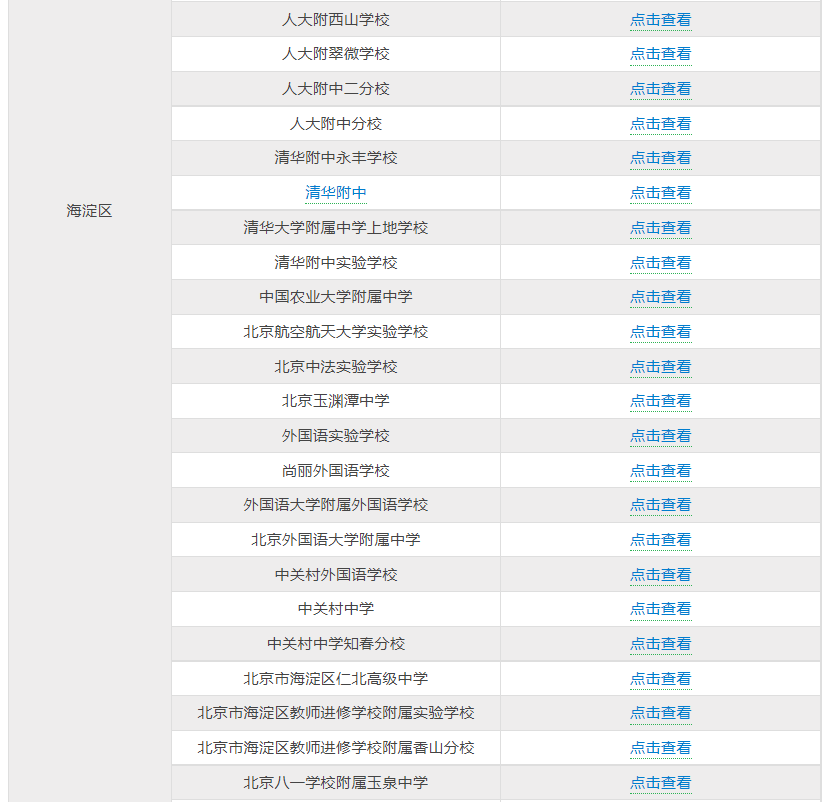
Task: Click the name 北京市海淀区教师进修学校附属实验学校
Action: point(336,713)
